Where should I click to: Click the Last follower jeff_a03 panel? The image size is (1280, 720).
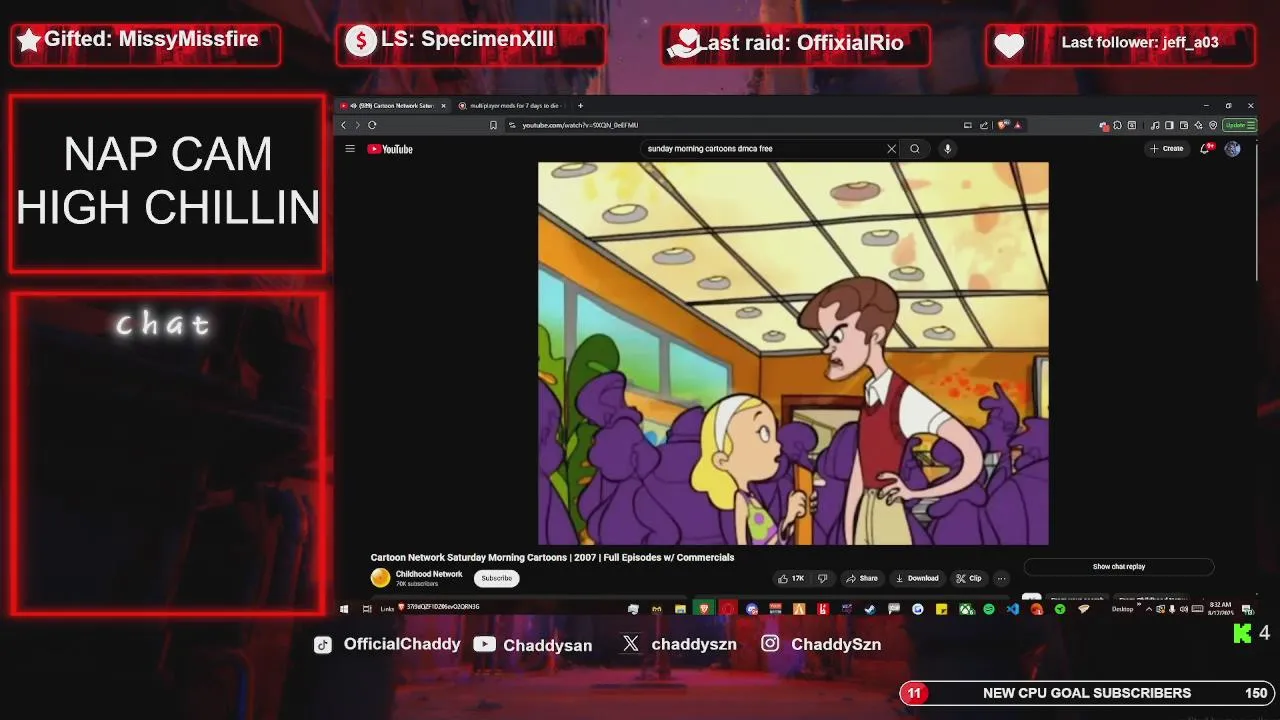tap(1120, 45)
